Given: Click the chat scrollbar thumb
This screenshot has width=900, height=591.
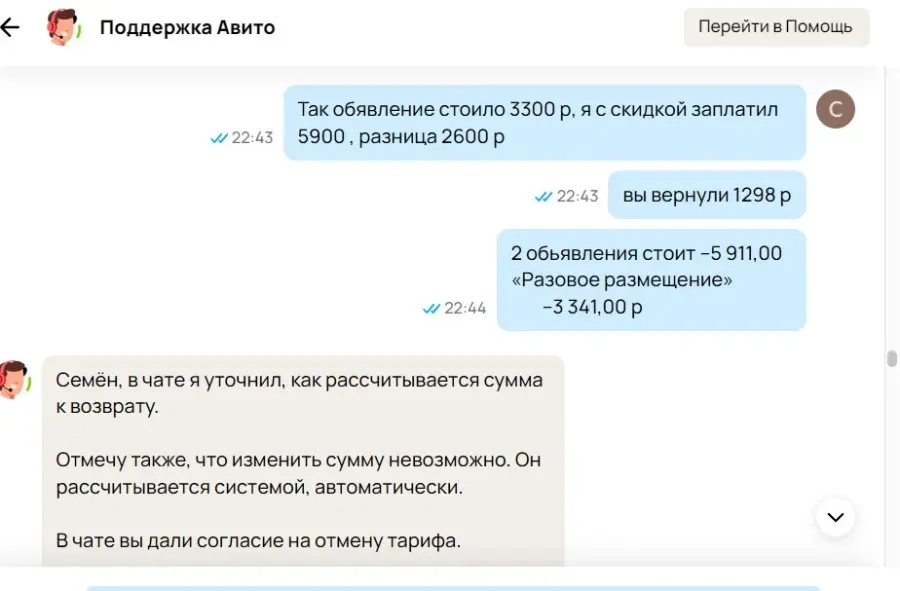Looking at the screenshot, I should [891, 359].
